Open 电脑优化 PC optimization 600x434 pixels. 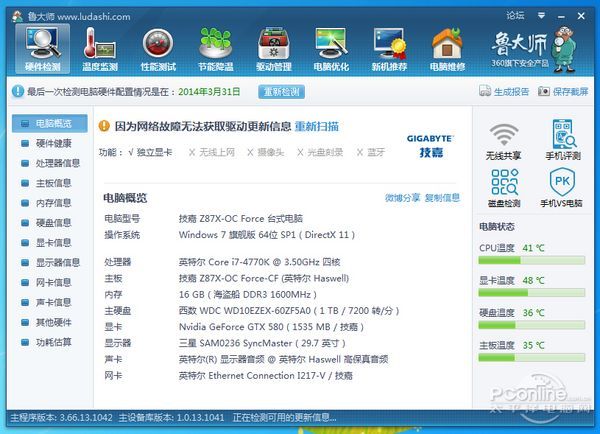click(x=331, y=49)
